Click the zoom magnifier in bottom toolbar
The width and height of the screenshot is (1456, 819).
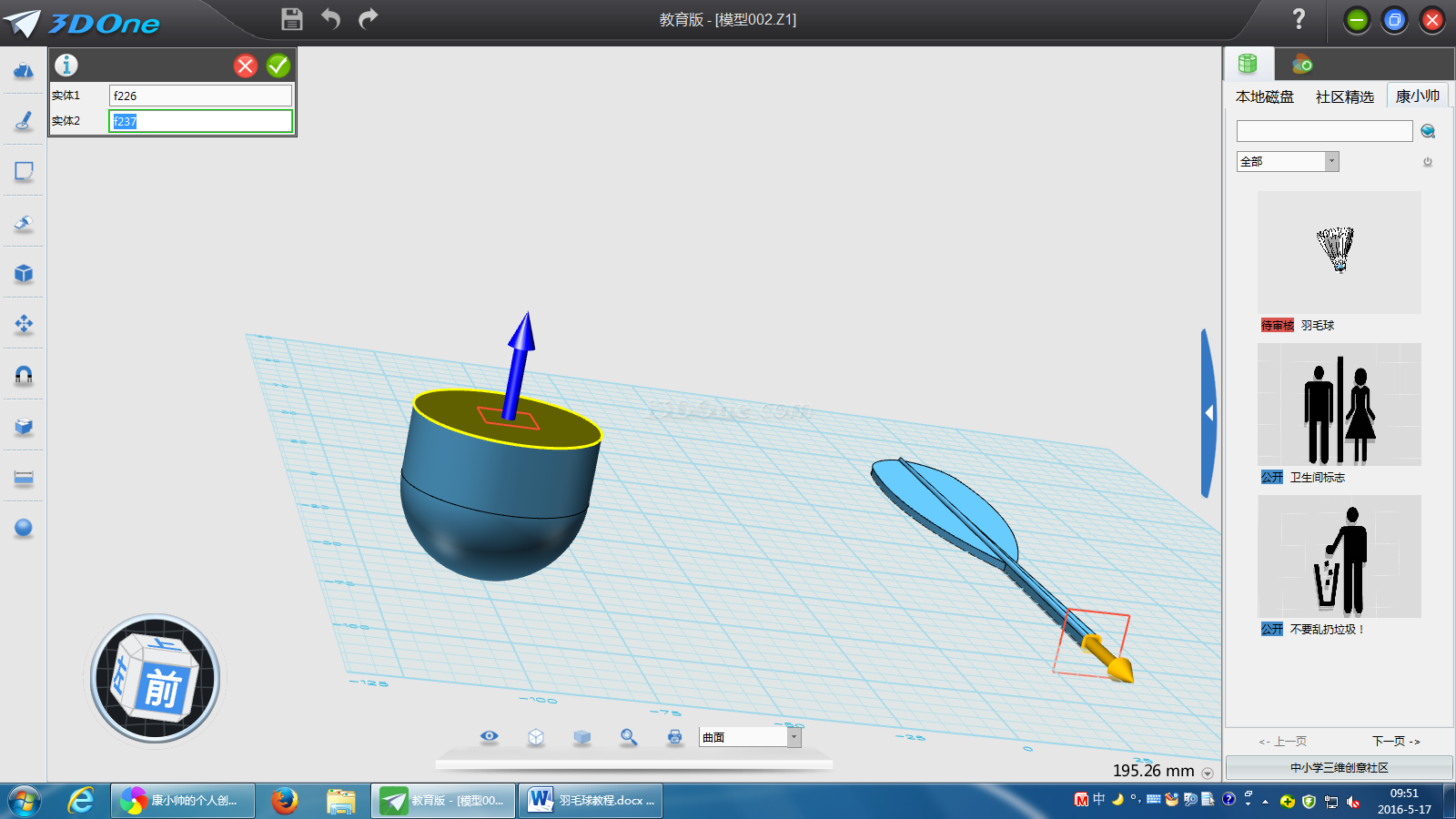628,737
